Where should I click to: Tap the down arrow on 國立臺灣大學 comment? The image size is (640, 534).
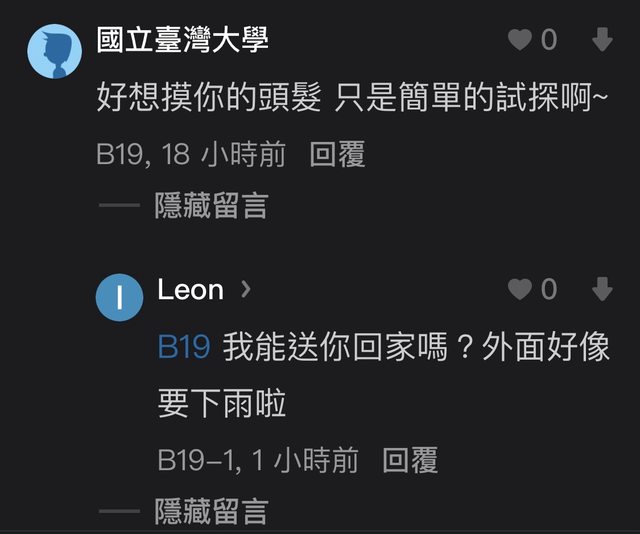(602, 40)
